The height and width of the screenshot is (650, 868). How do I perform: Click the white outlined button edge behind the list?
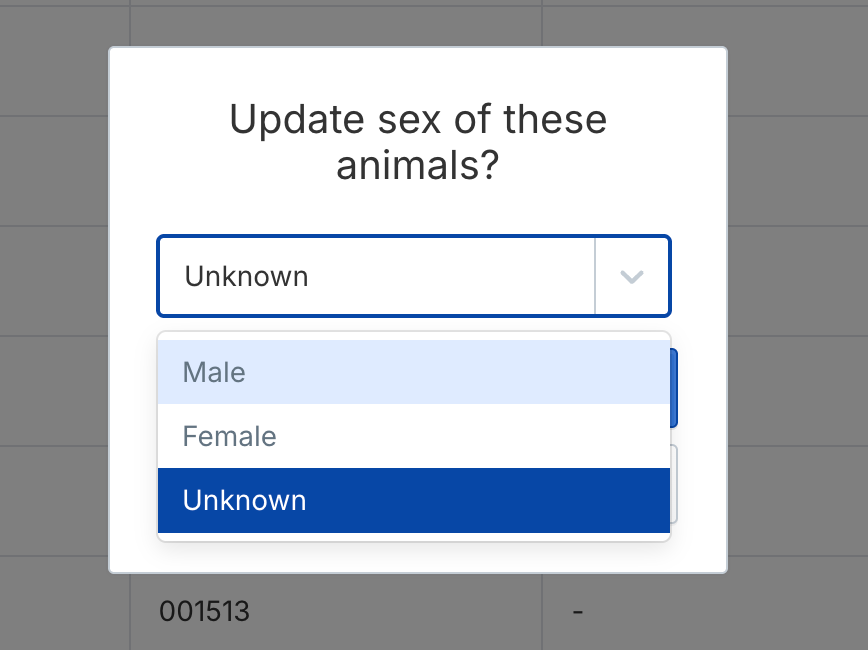pyautogui.click(x=674, y=484)
